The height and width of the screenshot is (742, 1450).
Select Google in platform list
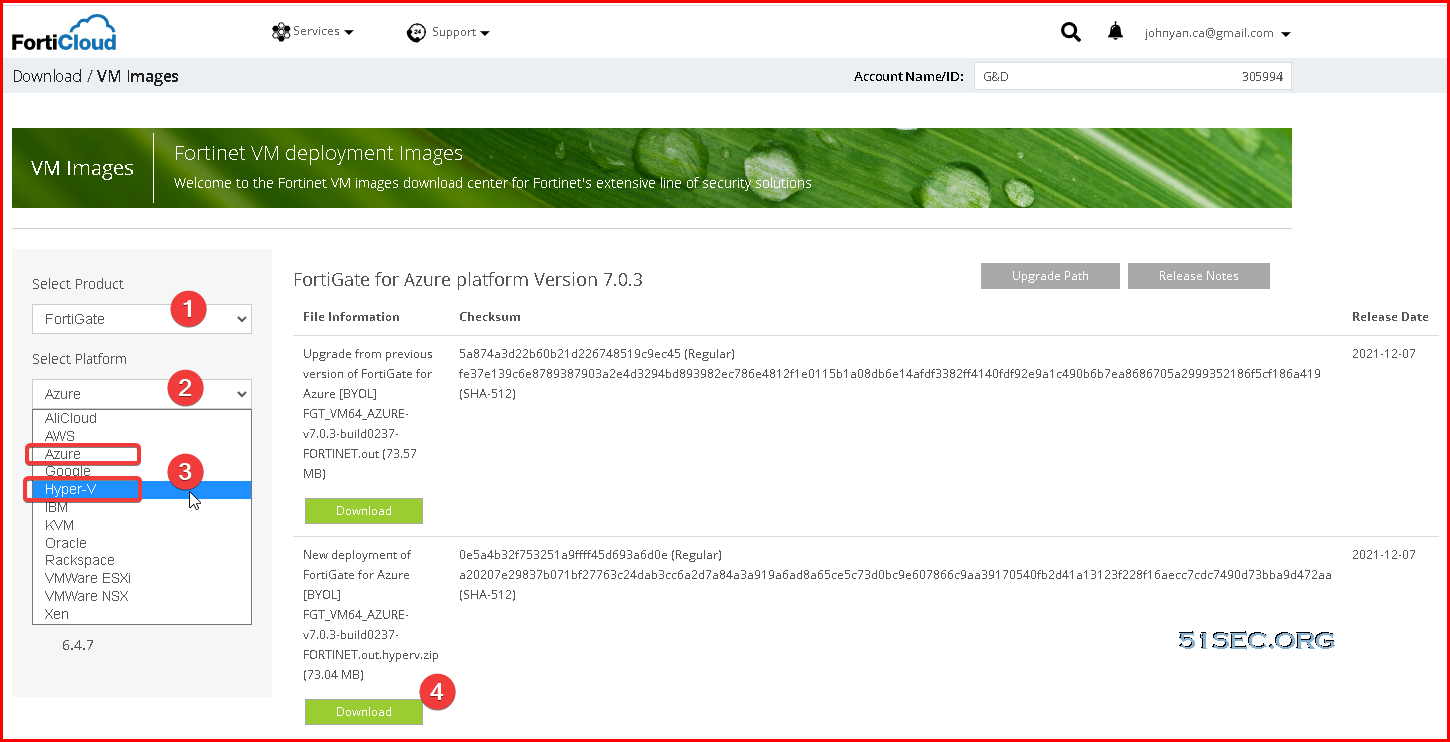[142, 471]
